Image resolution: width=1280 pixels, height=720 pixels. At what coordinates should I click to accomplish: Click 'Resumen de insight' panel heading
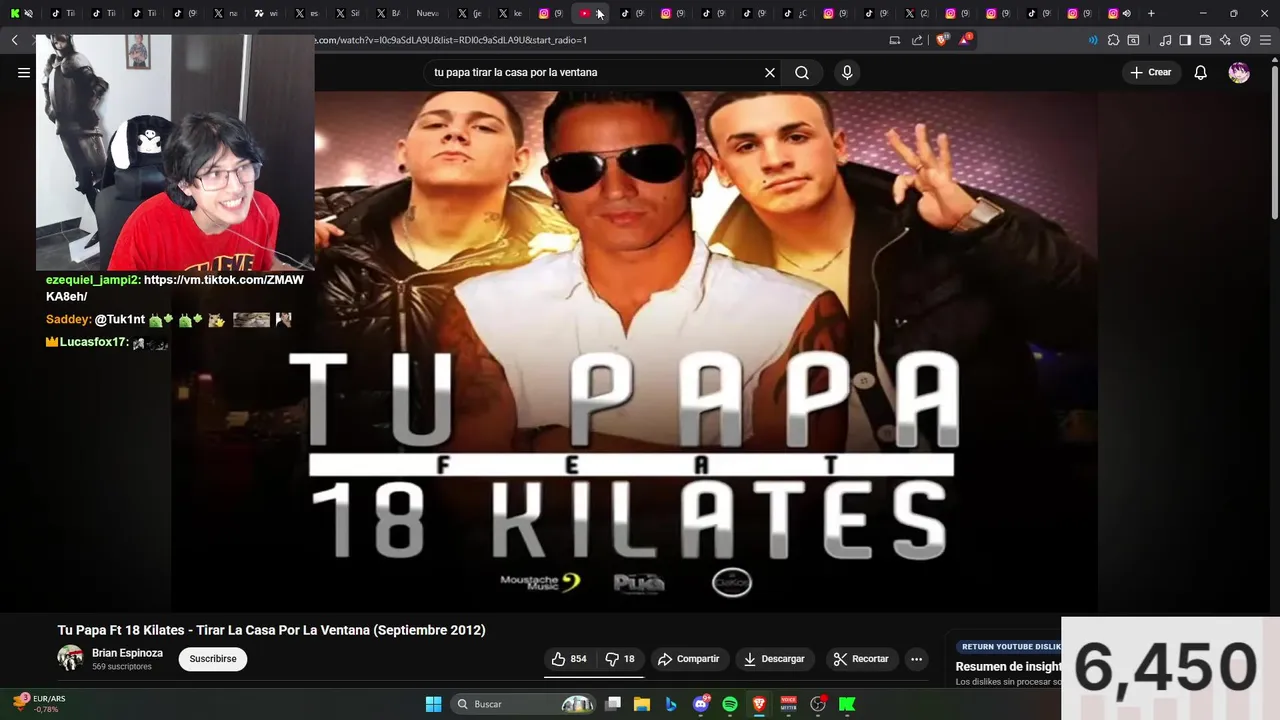click(x=1008, y=666)
